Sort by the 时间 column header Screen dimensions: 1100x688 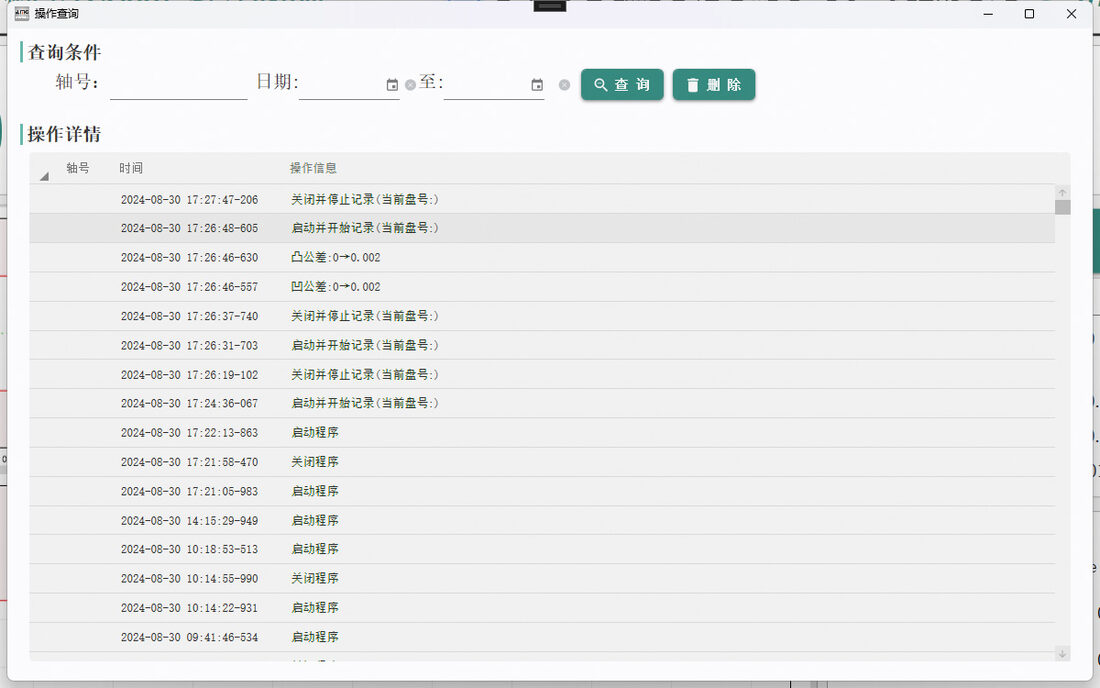pyautogui.click(x=131, y=168)
